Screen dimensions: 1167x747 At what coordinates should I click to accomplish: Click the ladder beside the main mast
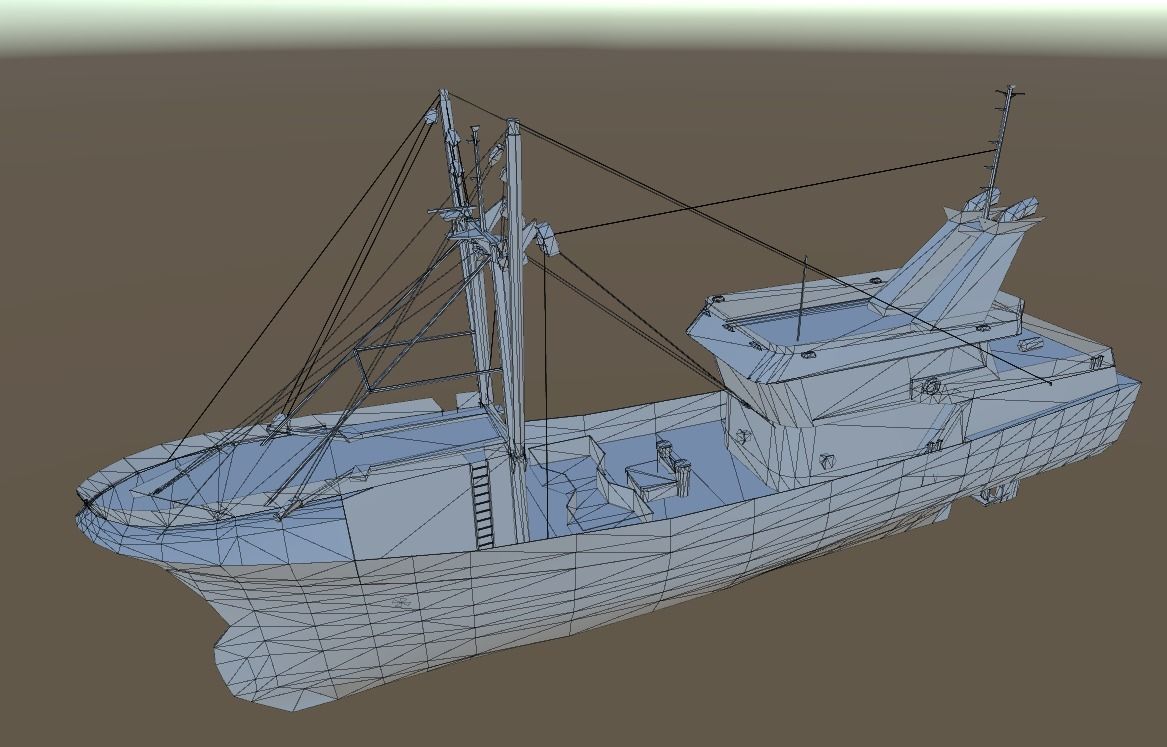tap(484, 504)
